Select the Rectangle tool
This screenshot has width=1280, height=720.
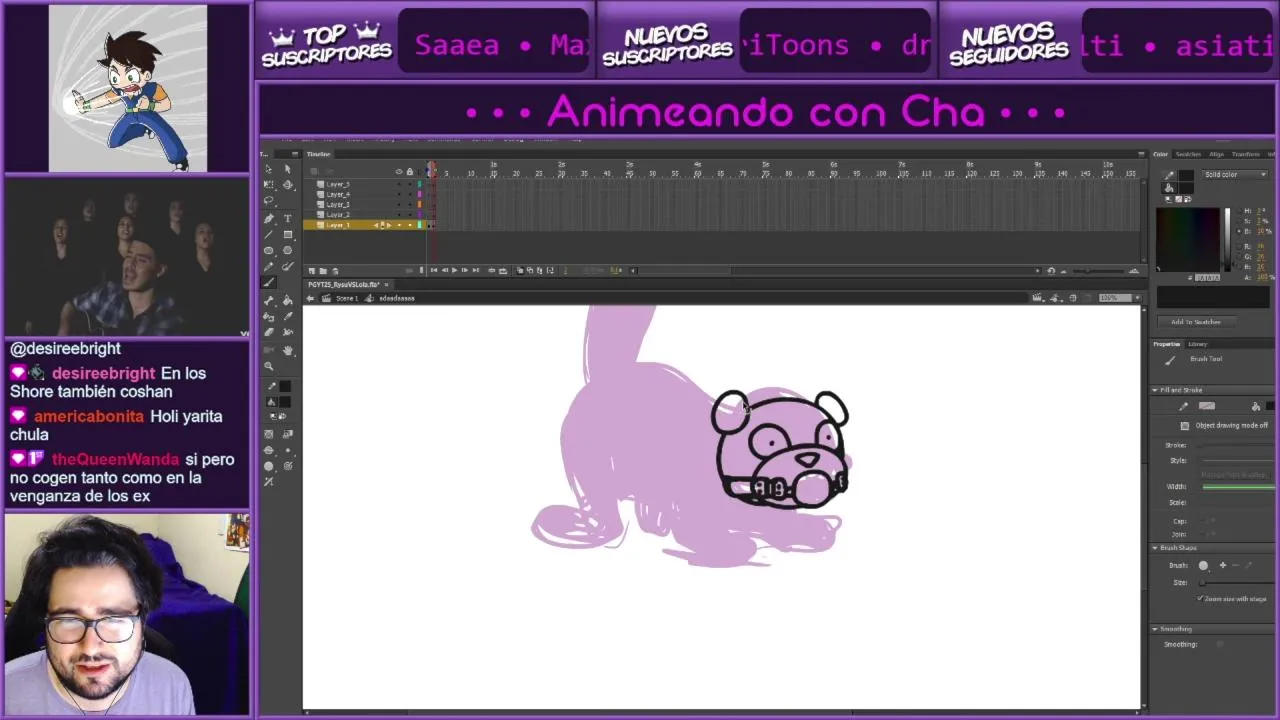point(288,235)
